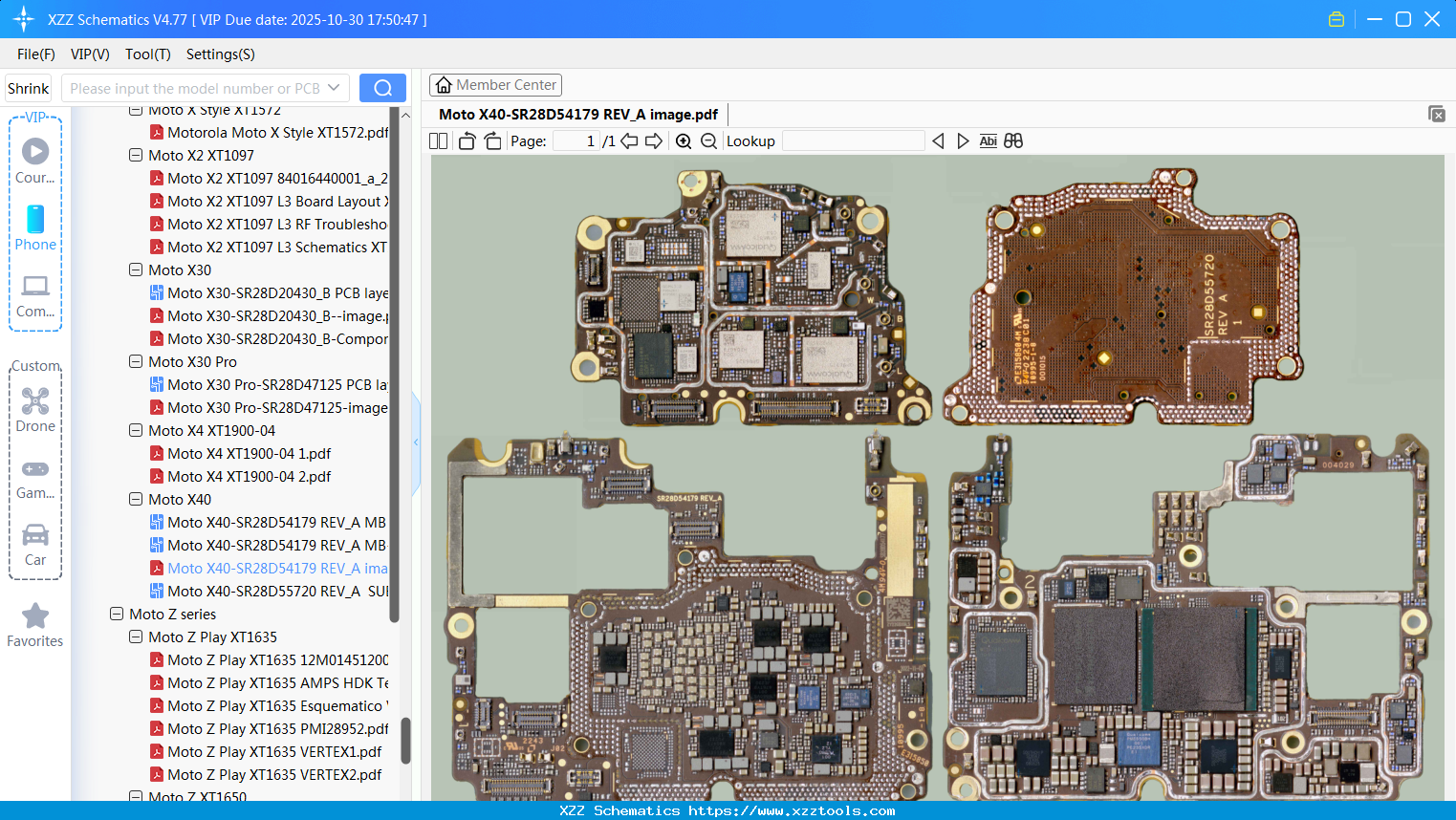Click the Member Center button
Image resolution: width=1456 pixels, height=820 pixels.
(x=495, y=85)
